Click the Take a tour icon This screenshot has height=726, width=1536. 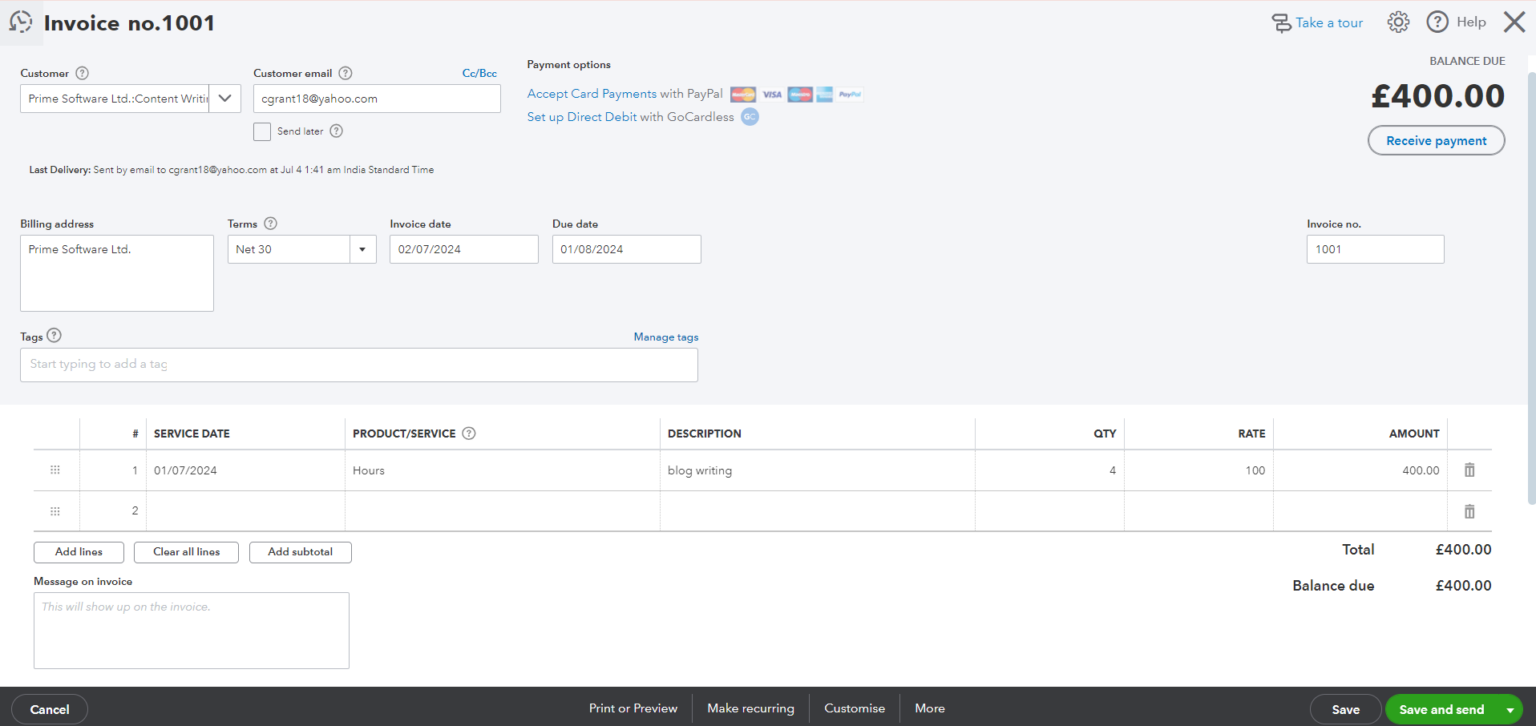1281,21
